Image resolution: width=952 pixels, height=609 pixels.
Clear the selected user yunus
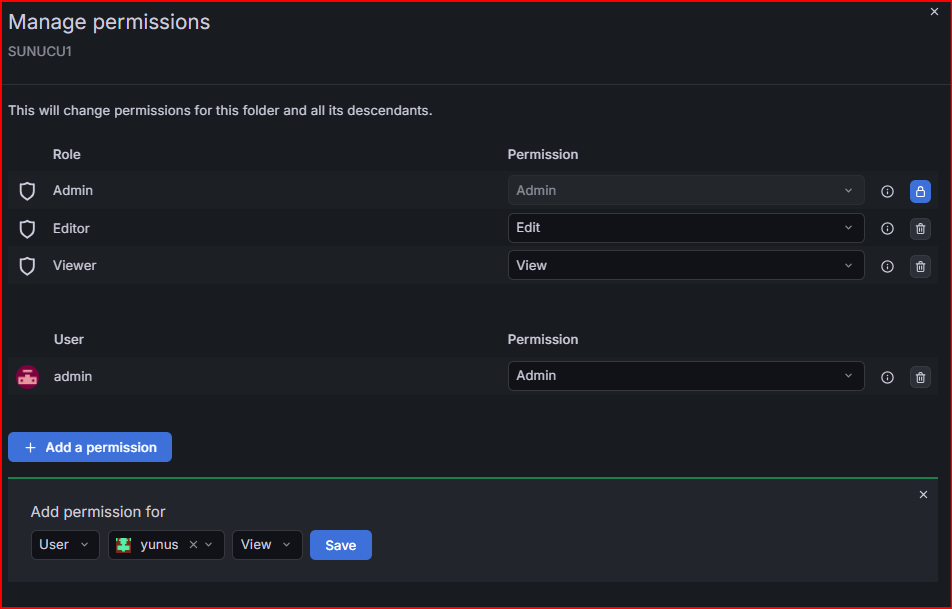193,545
